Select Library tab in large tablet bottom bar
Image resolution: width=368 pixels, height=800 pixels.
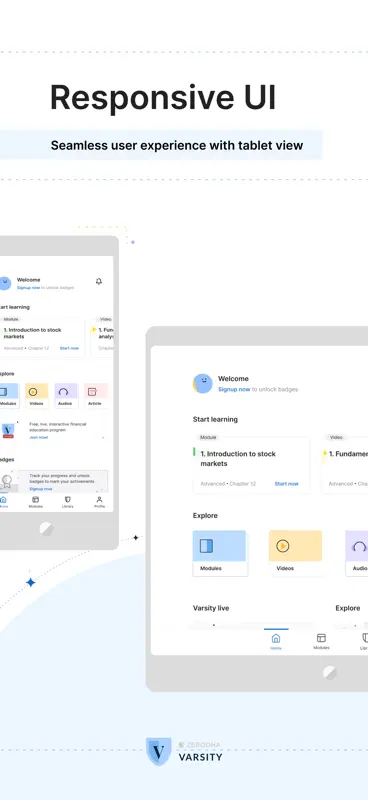coord(363,641)
